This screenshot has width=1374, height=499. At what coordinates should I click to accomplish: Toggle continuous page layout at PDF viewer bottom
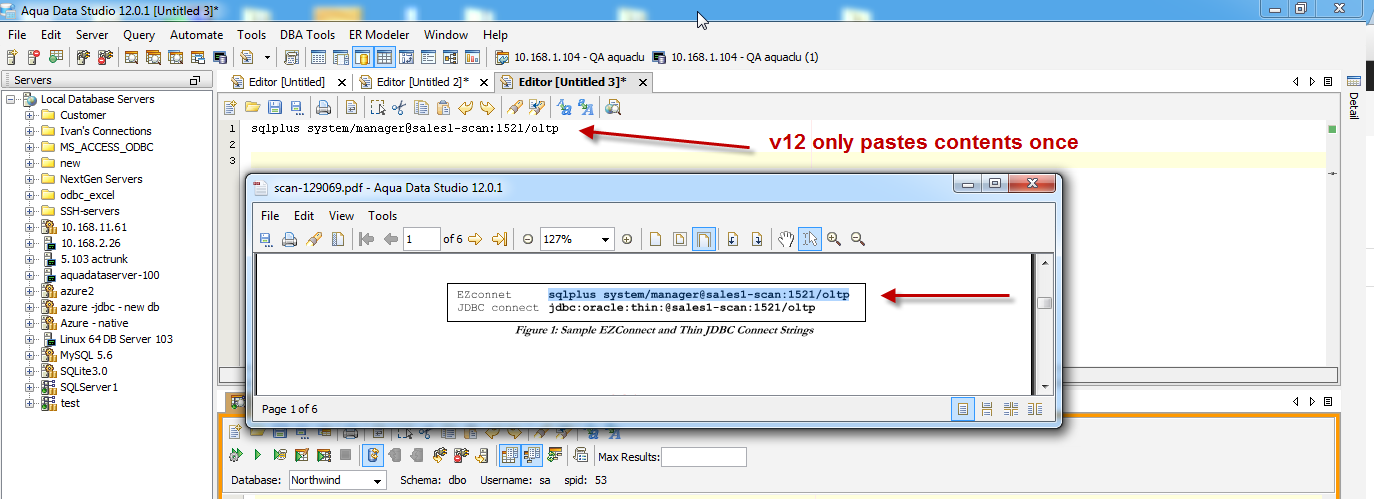coord(987,408)
